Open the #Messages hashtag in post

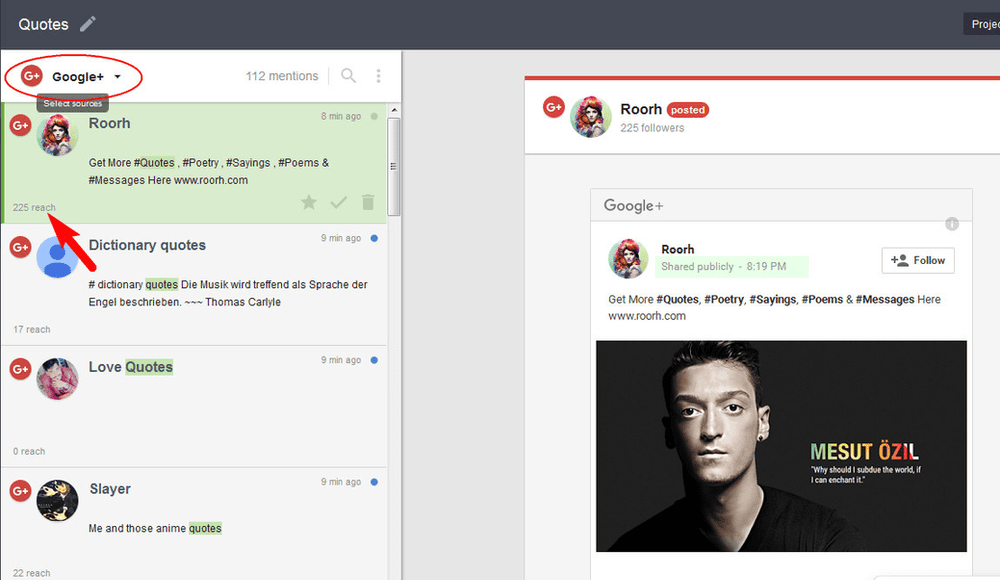885,299
